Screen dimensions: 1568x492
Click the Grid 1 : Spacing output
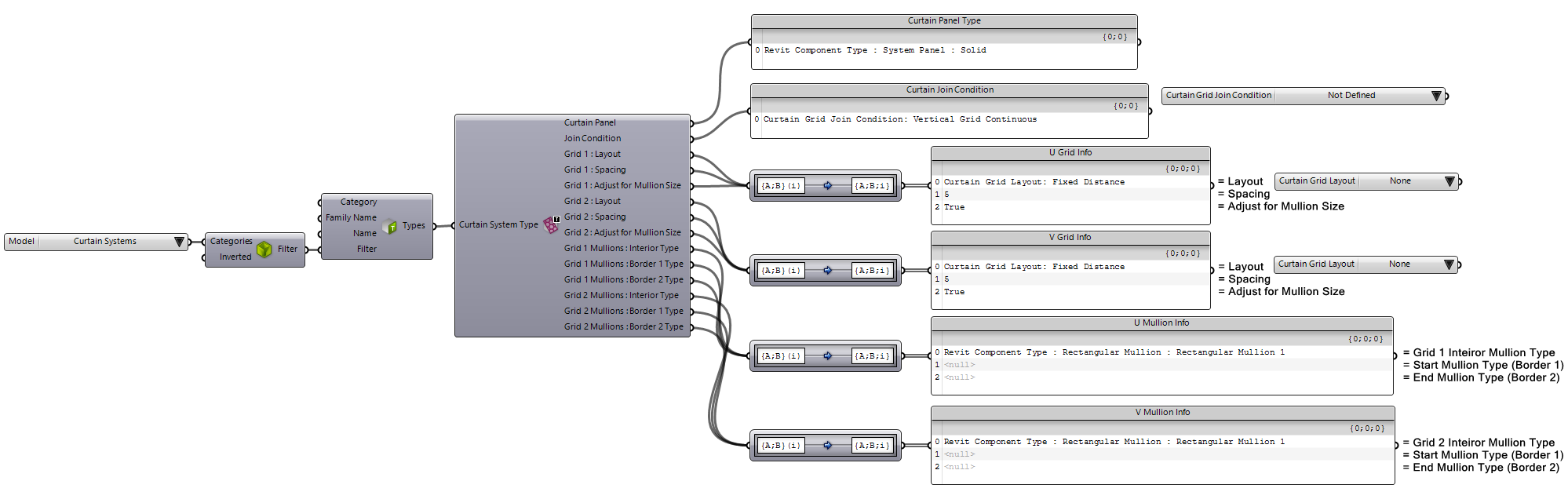point(594,170)
